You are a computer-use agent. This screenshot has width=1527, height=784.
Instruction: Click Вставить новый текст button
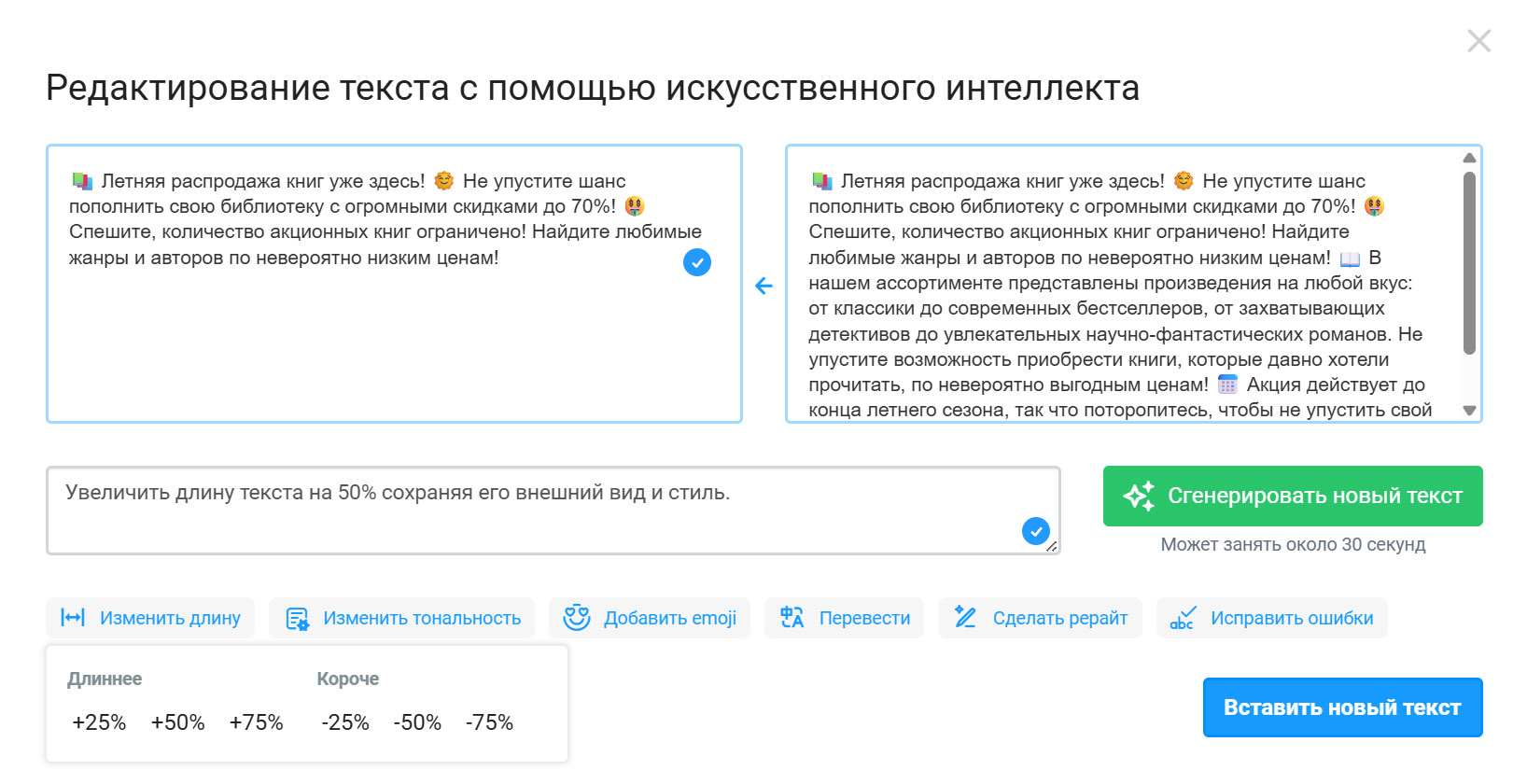click(x=1342, y=707)
